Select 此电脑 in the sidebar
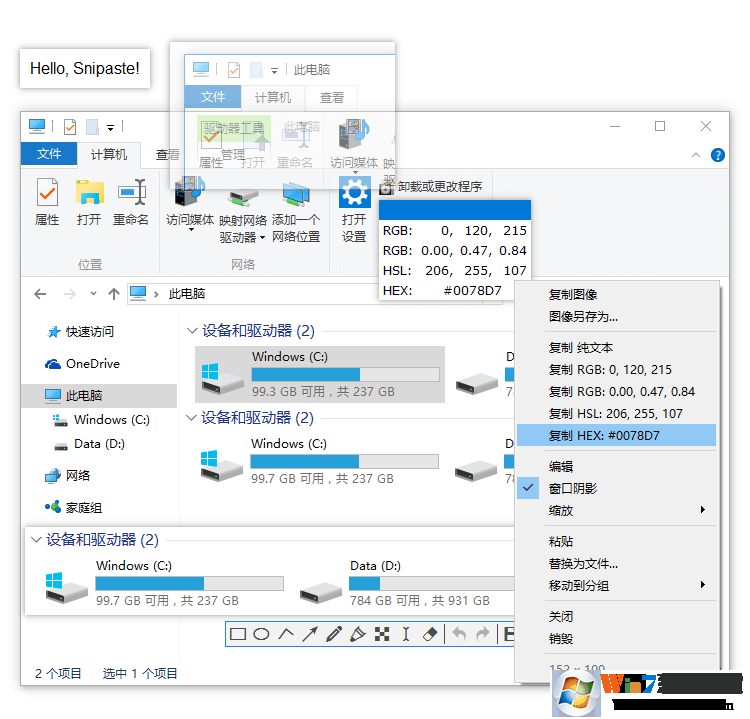The height and width of the screenshot is (719, 750). tap(99, 396)
